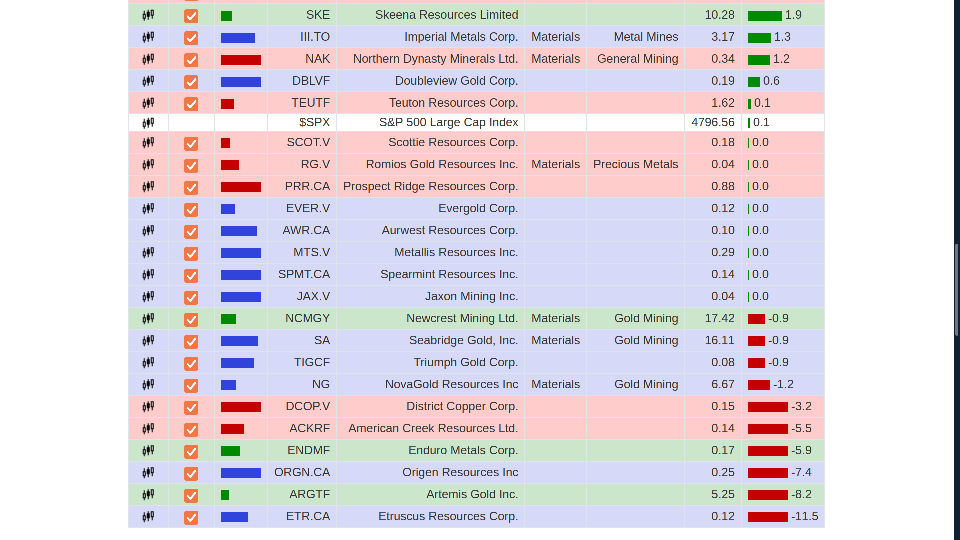Open chart icon in NG row

[x=148, y=384]
